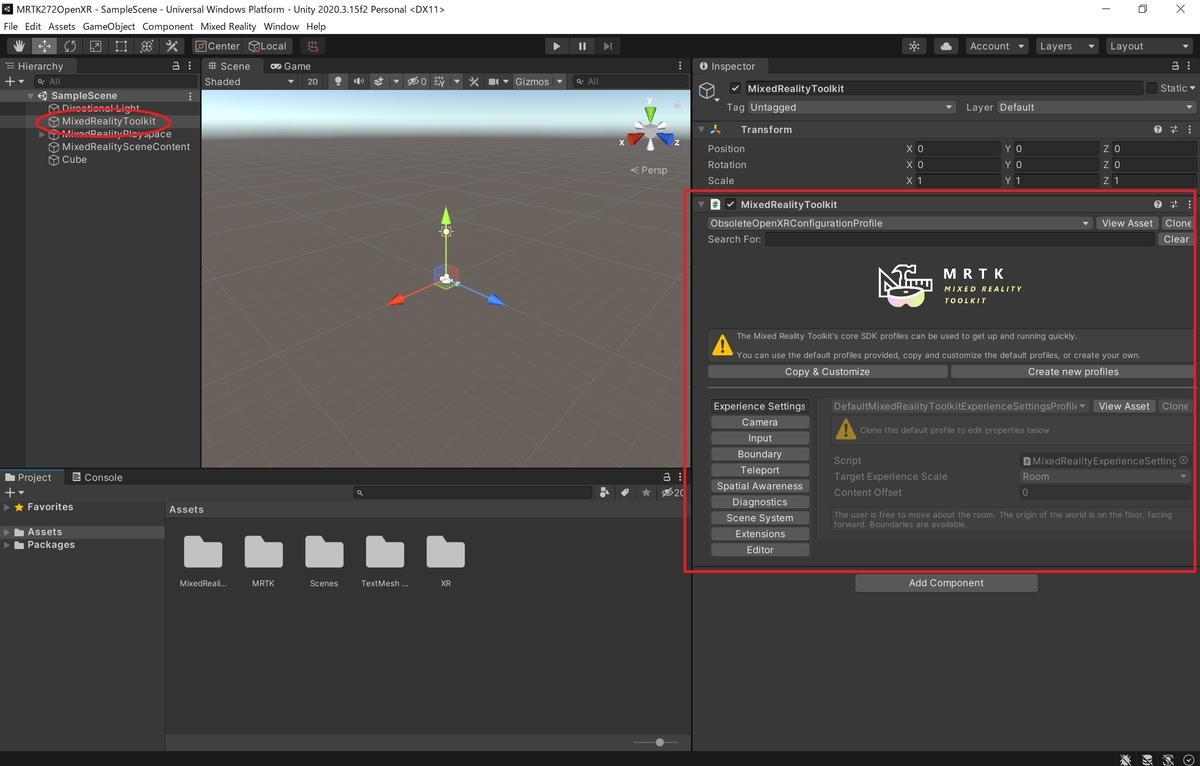1200x766 pixels.
Task: Expand MixedRealityPlayspace in Hierarchy
Action: 42,134
